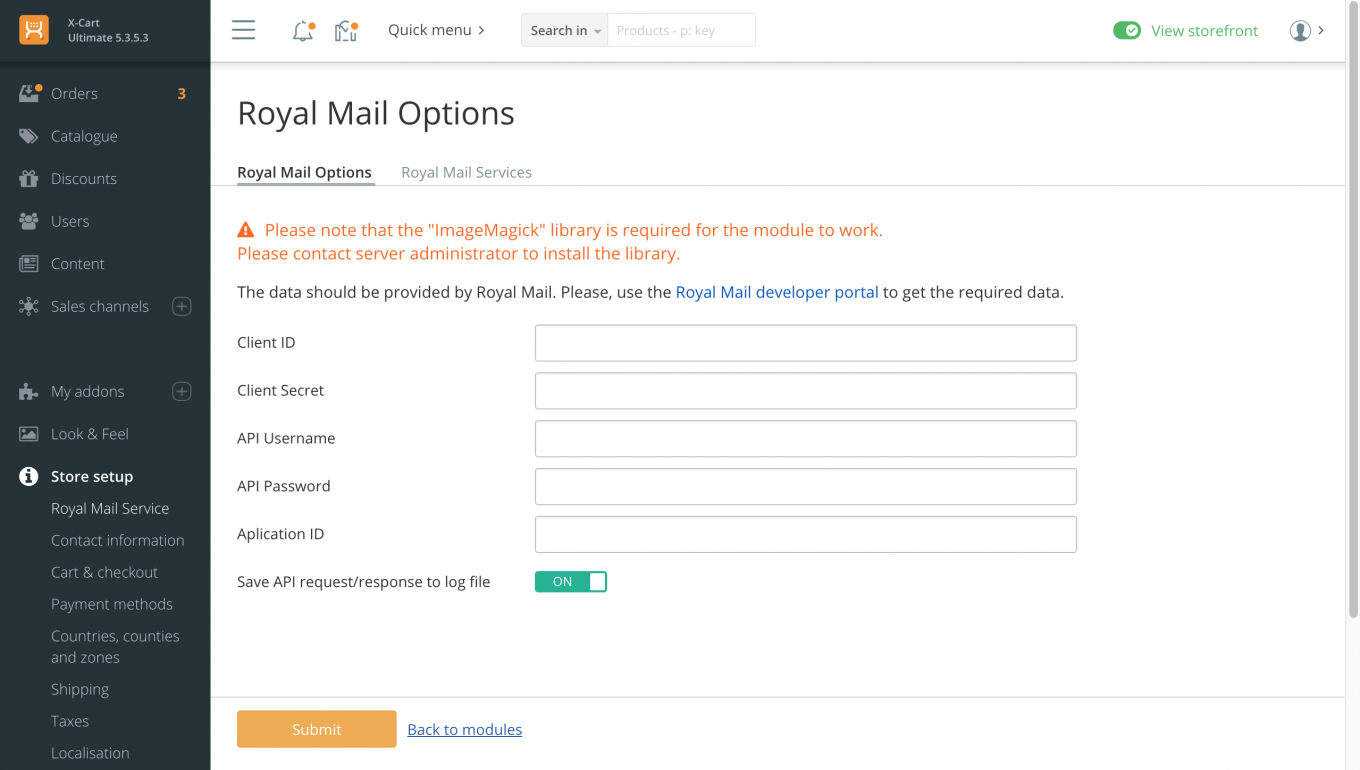Open the marketplace updates icon
Image resolution: width=1360 pixels, height=770 pixels.
[x=346, y=31]
